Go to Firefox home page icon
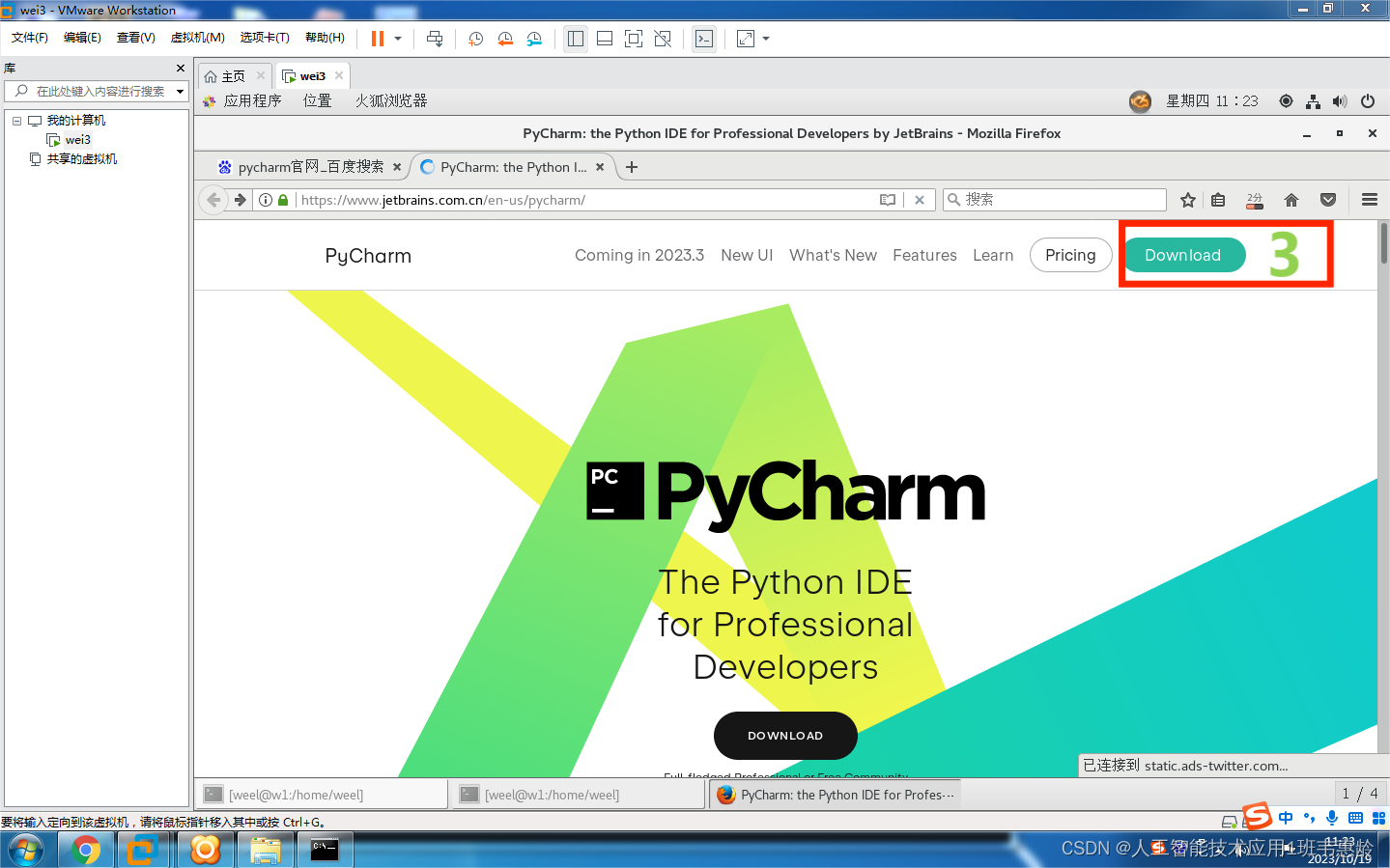Screen dimensions: 1390x868 pyautogui.click(x=1291, y=200)
